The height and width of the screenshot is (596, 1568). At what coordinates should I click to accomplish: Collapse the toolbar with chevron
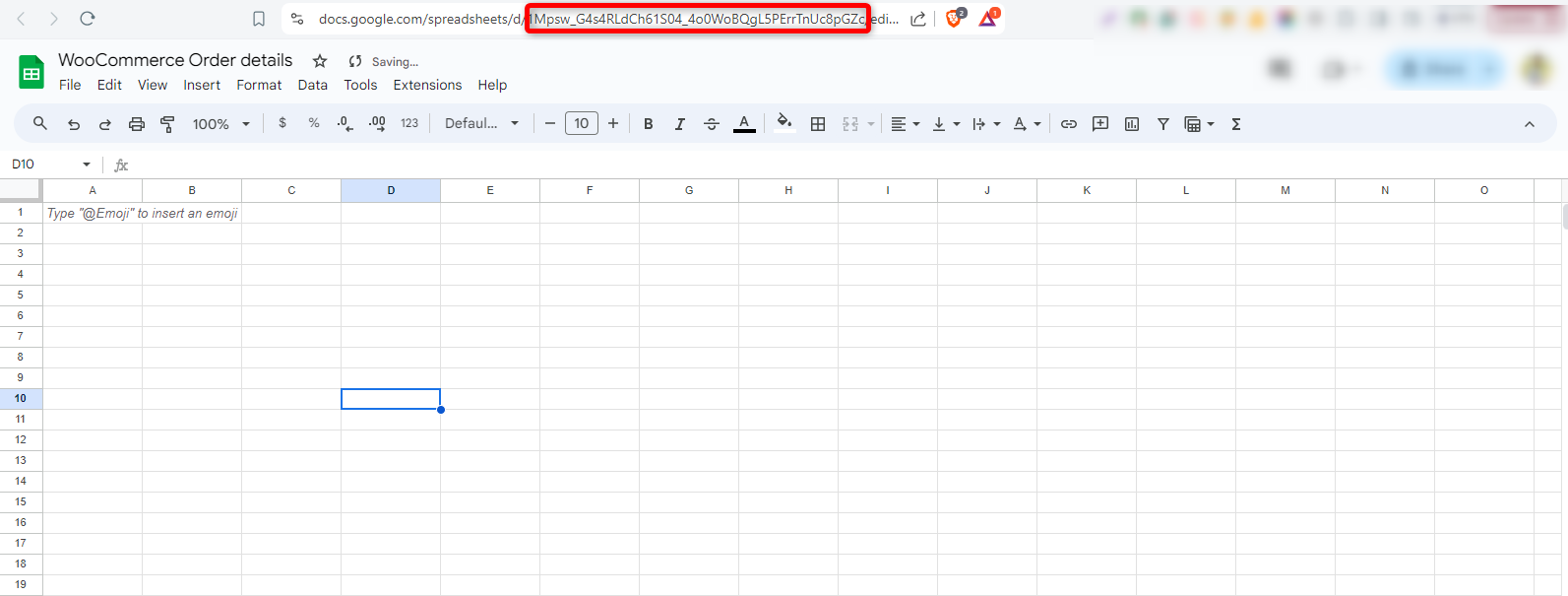[x=1530, y=123]
